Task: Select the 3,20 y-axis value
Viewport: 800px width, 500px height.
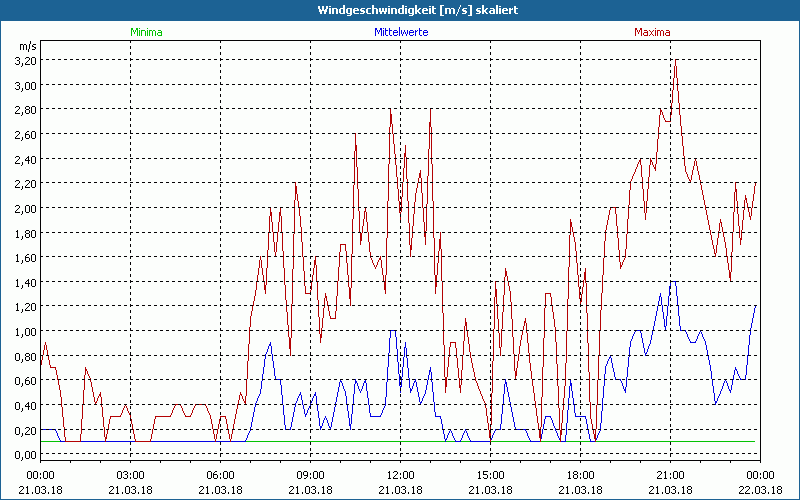Action: coord(25,61)
